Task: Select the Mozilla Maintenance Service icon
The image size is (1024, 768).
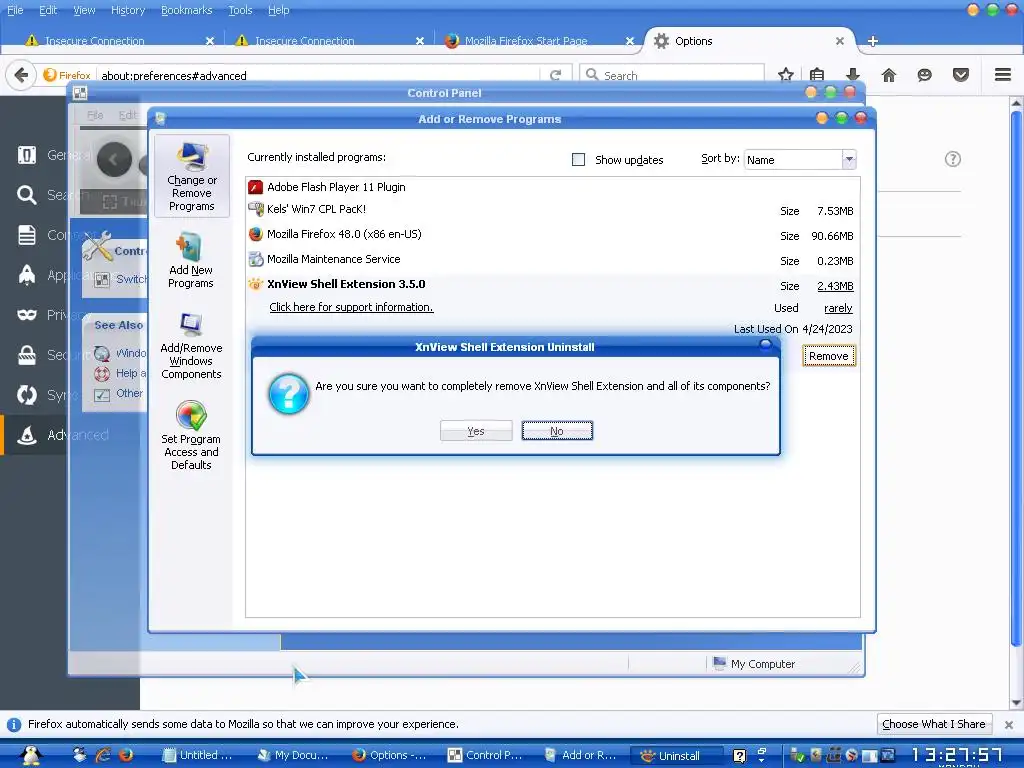Action: tap(255, 259)
